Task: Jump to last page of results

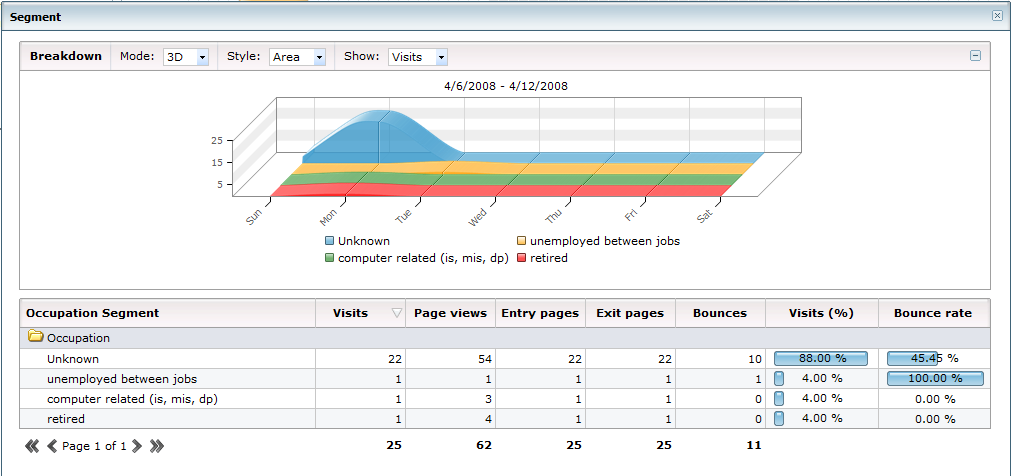Action: coord(156,446)
